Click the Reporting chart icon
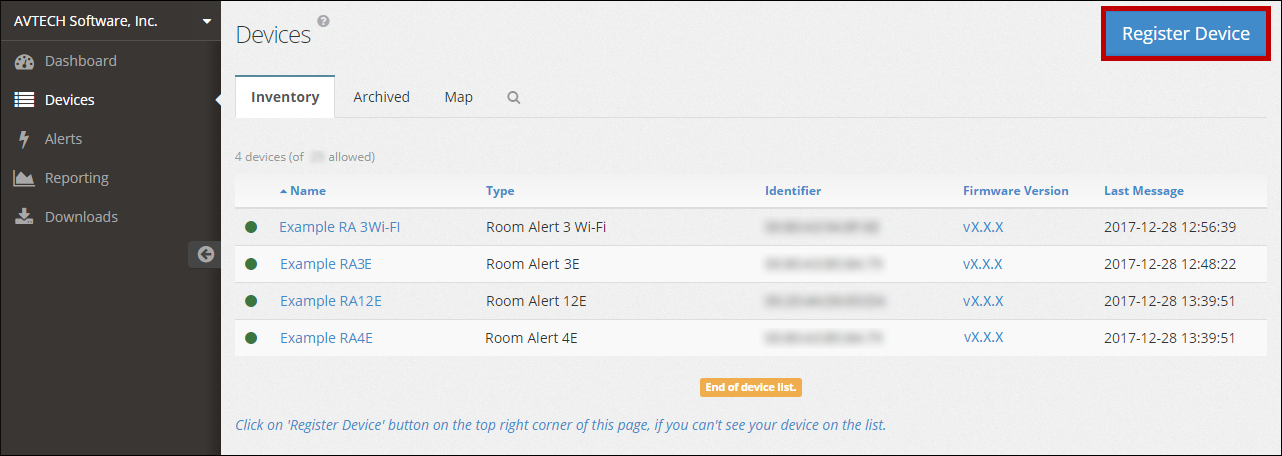Image resolution: width=1282 pixels, height=456 pixels. coord(25,179)
